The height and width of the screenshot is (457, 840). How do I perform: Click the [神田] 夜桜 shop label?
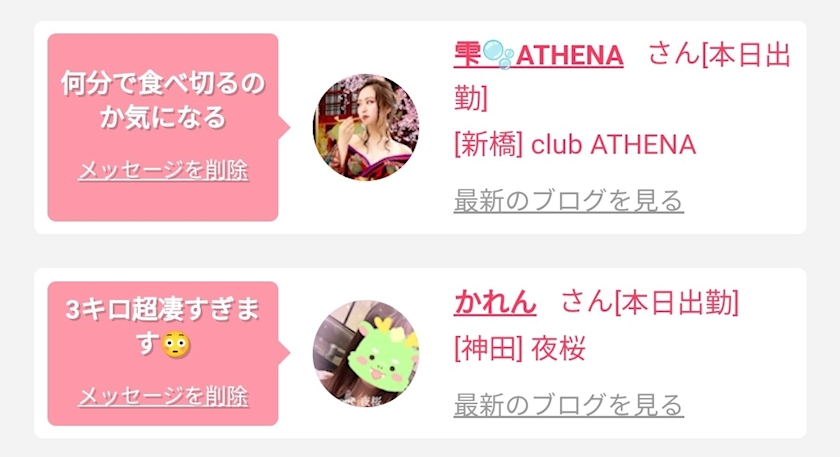coord(520,349)
